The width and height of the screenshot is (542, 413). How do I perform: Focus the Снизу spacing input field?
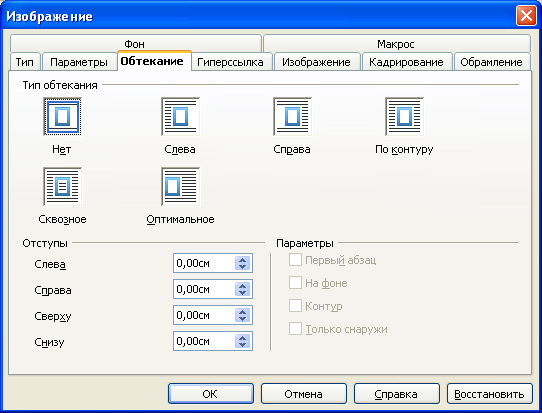pyautogui.click(x=204, y=341)
